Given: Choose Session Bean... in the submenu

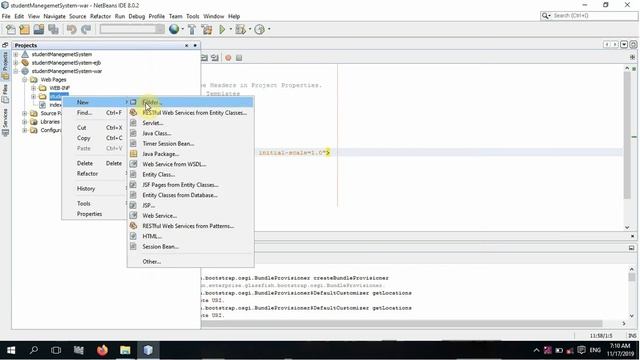Looking at the screenshot, I should point(190,247).
